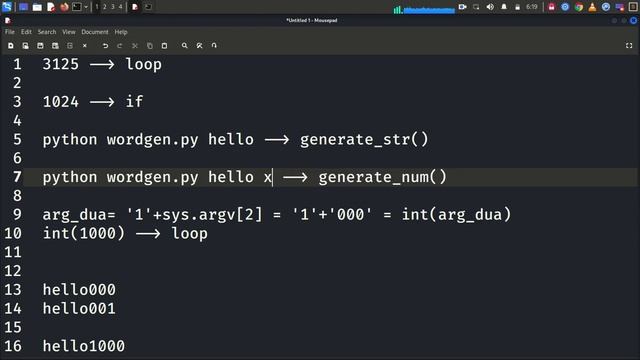Paste from clipboard using toolbar icon

pyautogui.click(x=164, y=46)
